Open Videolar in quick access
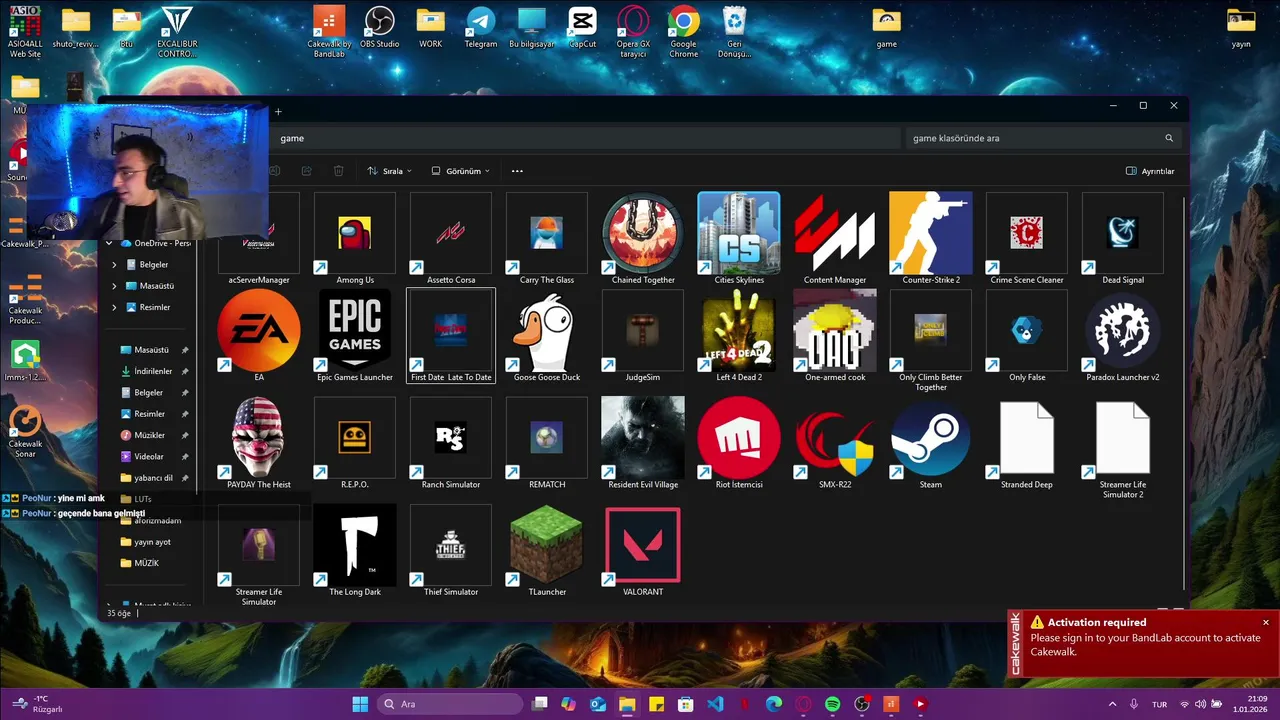1280x720 pixels. tap(150, 456)
